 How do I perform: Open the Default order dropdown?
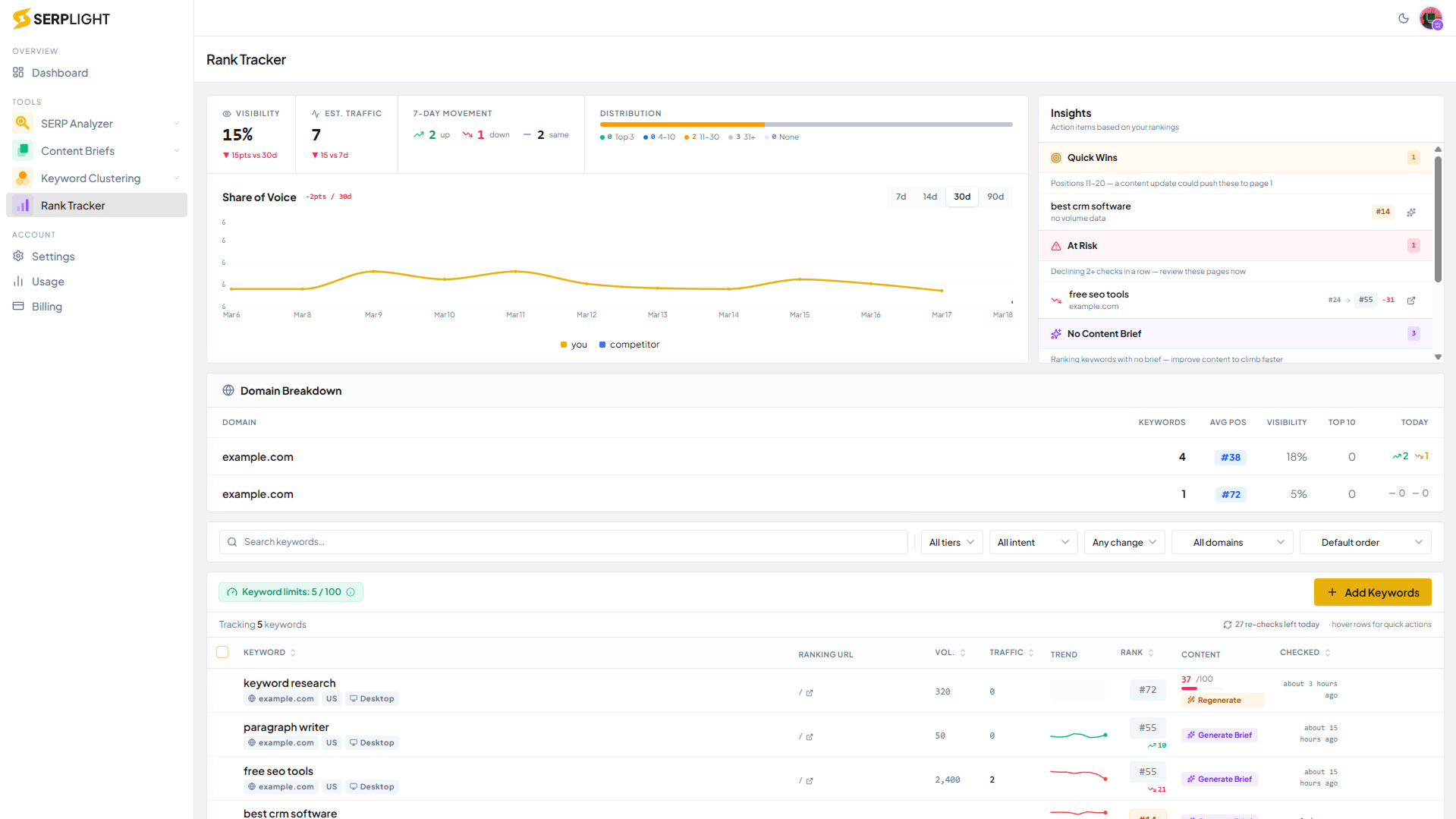click(1365, 542)
